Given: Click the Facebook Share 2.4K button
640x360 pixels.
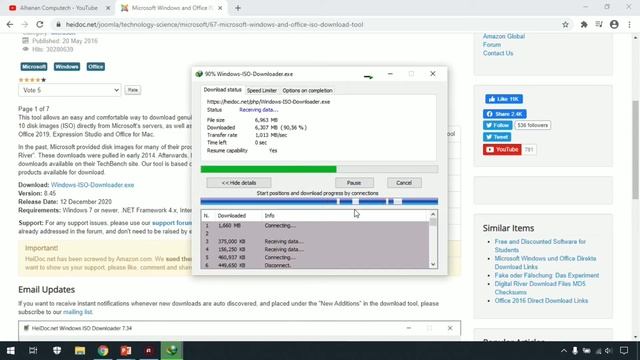Looking at the screenshot, I should 505,114.
